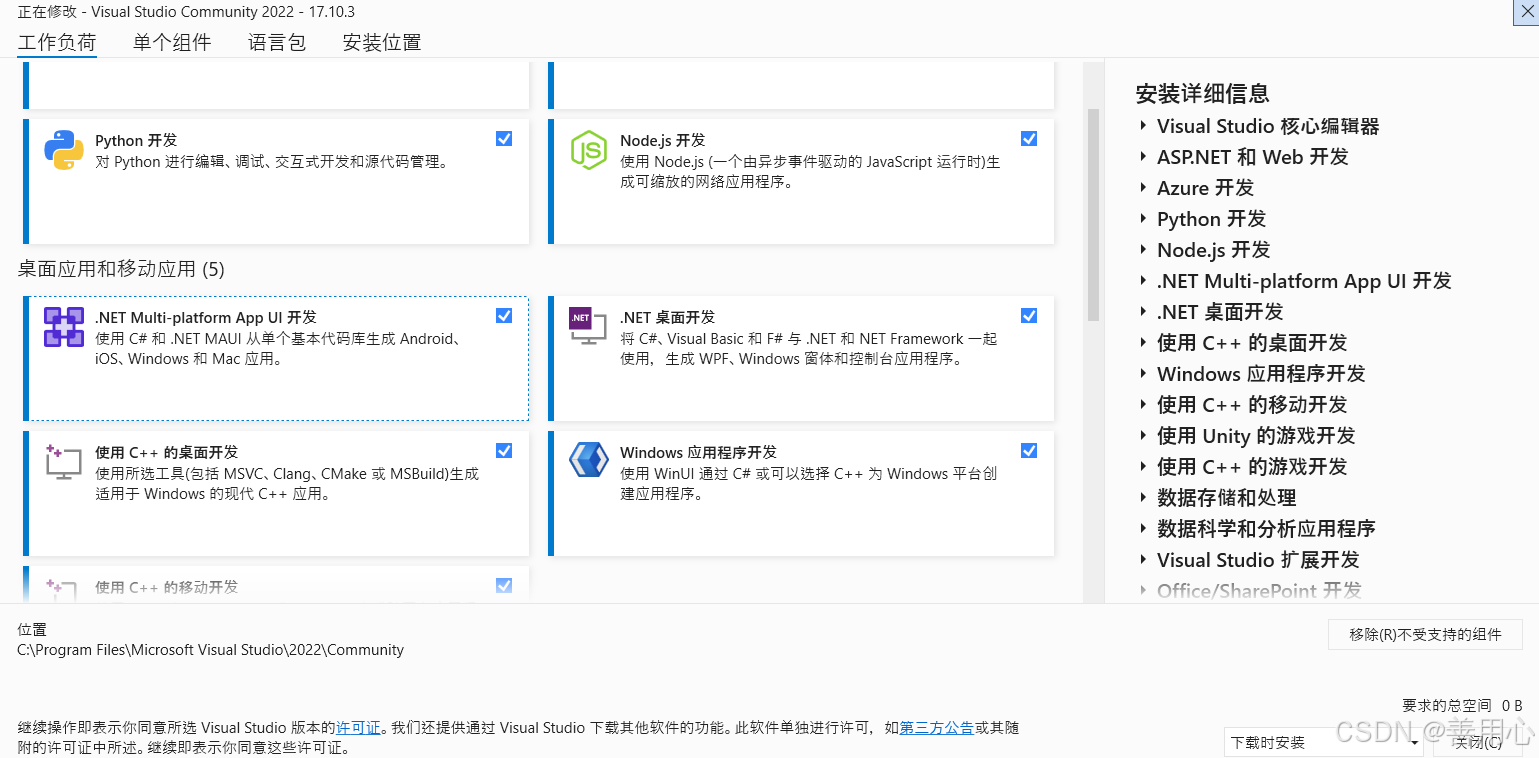Expand 使用 C++ 的桌面开发 details
The height and width of the screenshot is (758, 1539).
point(1143,343)
